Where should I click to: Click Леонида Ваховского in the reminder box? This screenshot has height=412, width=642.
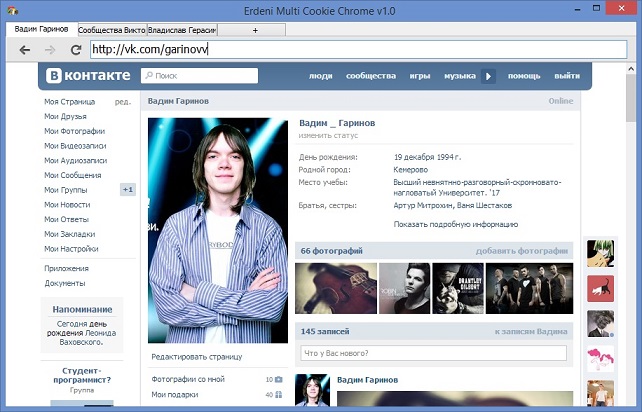(88, 337)
